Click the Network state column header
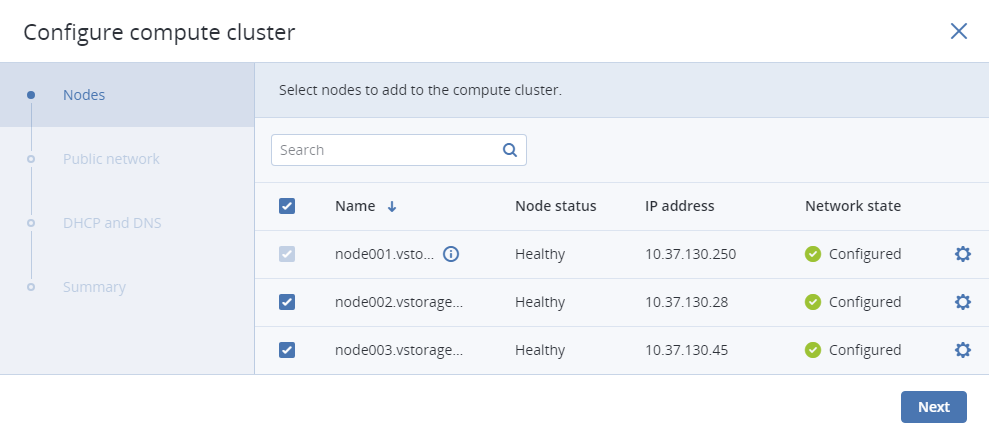 [x=853, y=206]
